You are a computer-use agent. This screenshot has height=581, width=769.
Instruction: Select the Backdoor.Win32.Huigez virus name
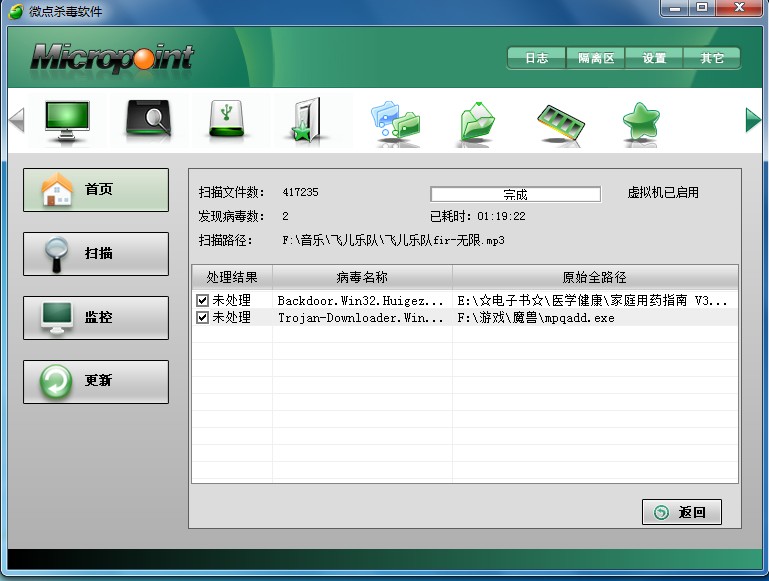click(360, 301)
